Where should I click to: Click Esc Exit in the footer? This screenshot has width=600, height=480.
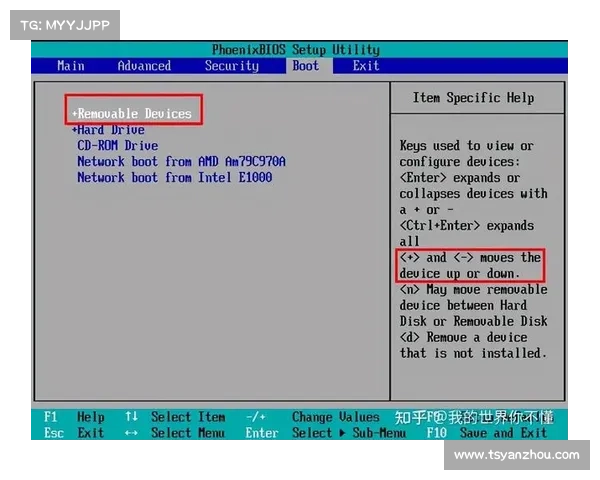click(75, 433)
